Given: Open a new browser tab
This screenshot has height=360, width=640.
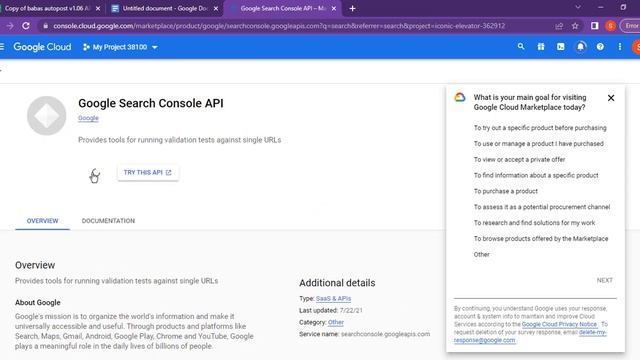Looking at the screenshot, I should pyautogui.click(x=352, y=8).
